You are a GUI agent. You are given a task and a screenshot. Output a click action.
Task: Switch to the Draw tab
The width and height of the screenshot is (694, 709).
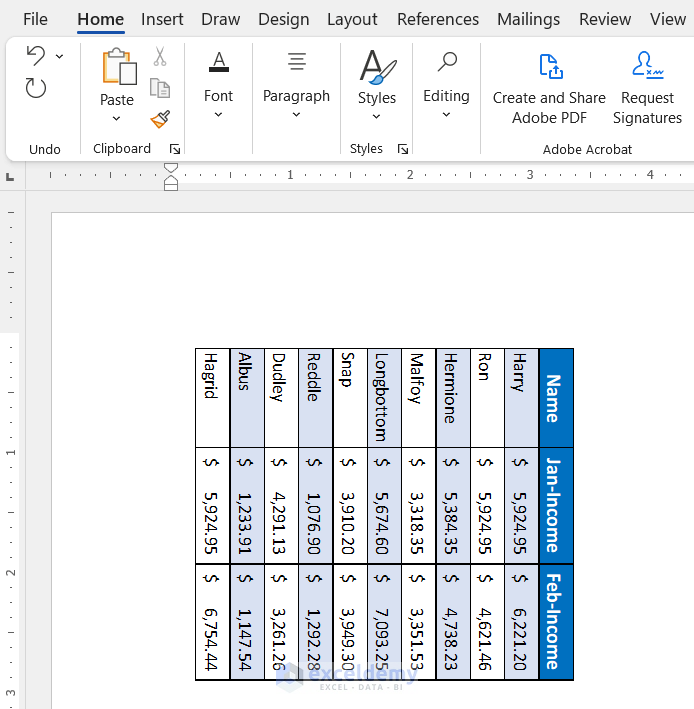click(x=221, y=19)
